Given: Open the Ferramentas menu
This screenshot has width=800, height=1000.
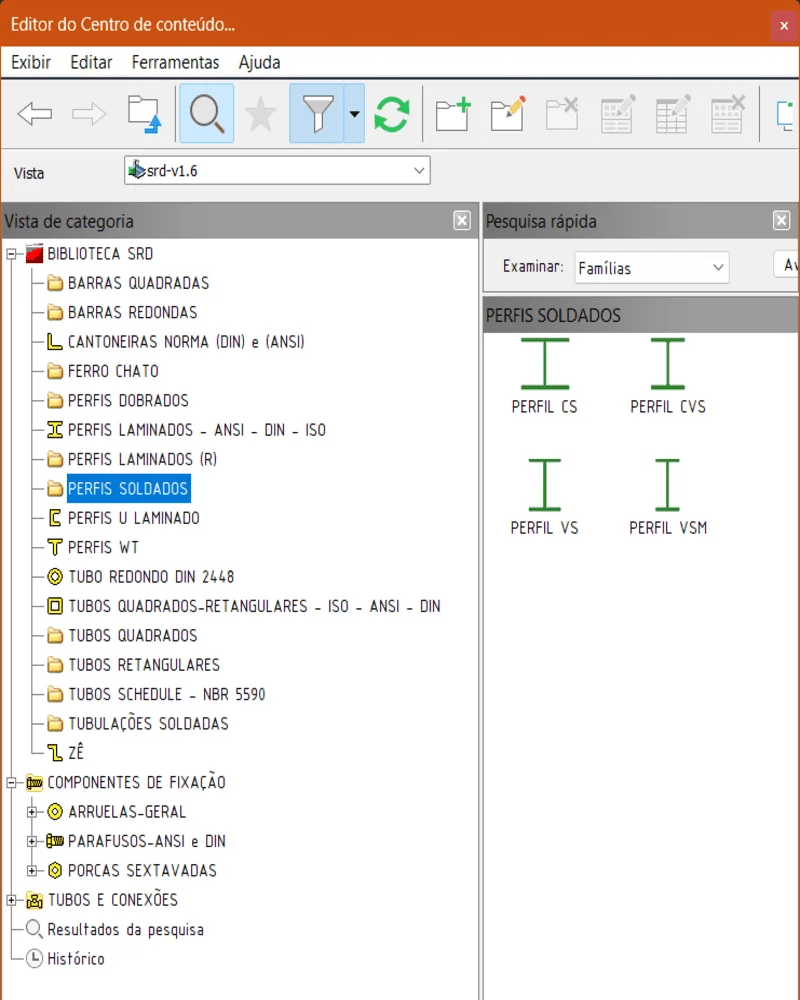Looking at the screenshot, I should tap(175, 62).
